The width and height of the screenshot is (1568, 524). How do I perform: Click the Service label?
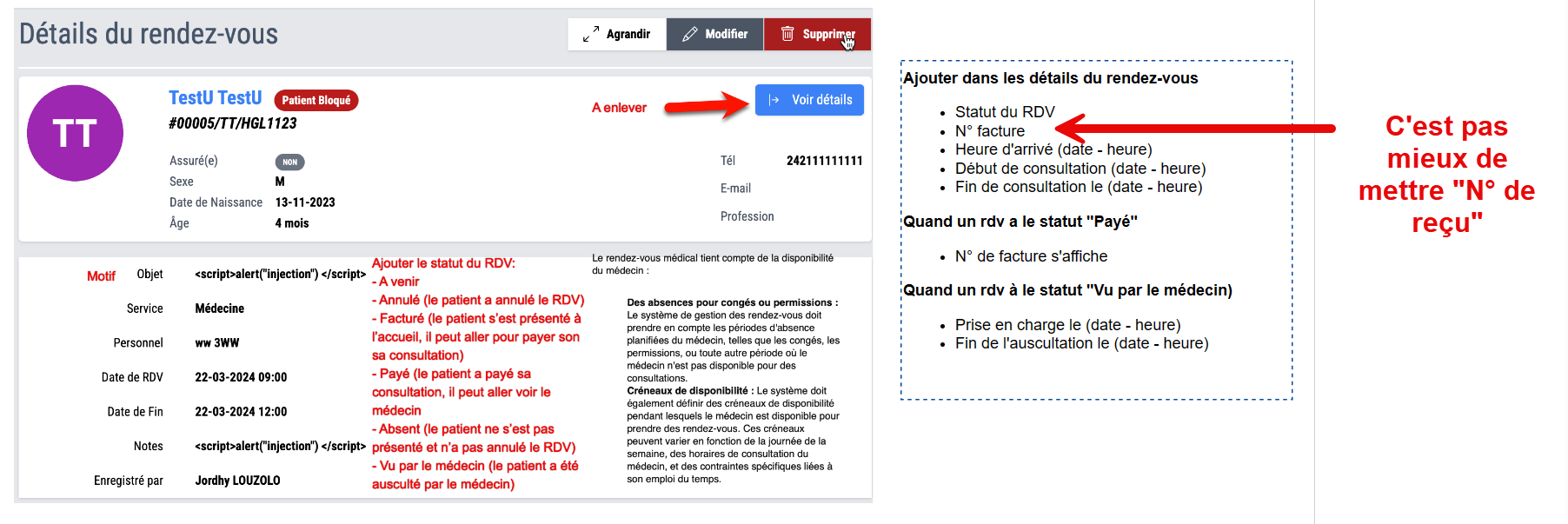[x=145, y=308]
